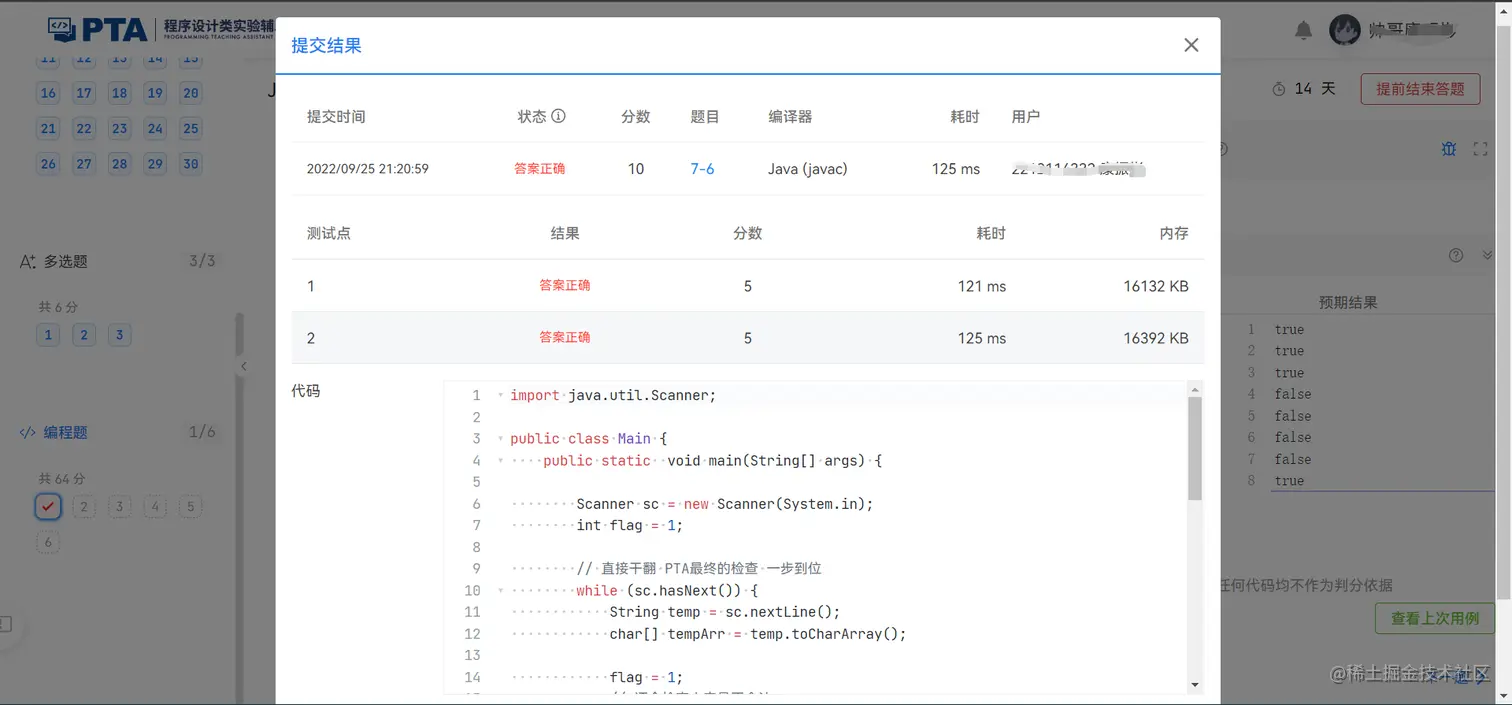Open question number 20
This screenshot has height=705, width=1512.
click(x=191, y=93)
